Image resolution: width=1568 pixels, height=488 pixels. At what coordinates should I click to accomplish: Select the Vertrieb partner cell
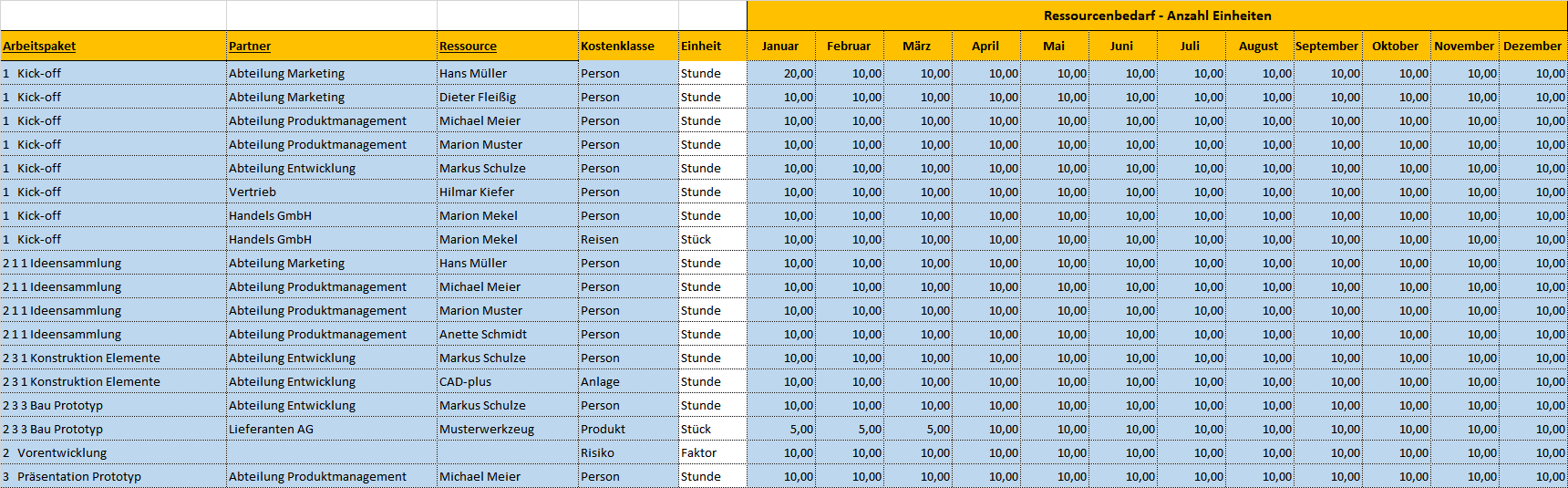point(332,192)
